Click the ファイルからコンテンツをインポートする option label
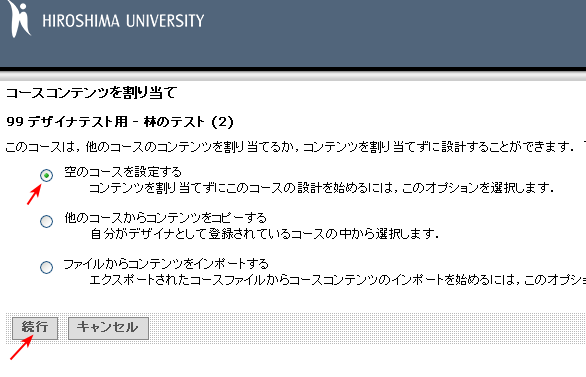The height and width of the screenshot is (377, 586). (x=166, y=264)
